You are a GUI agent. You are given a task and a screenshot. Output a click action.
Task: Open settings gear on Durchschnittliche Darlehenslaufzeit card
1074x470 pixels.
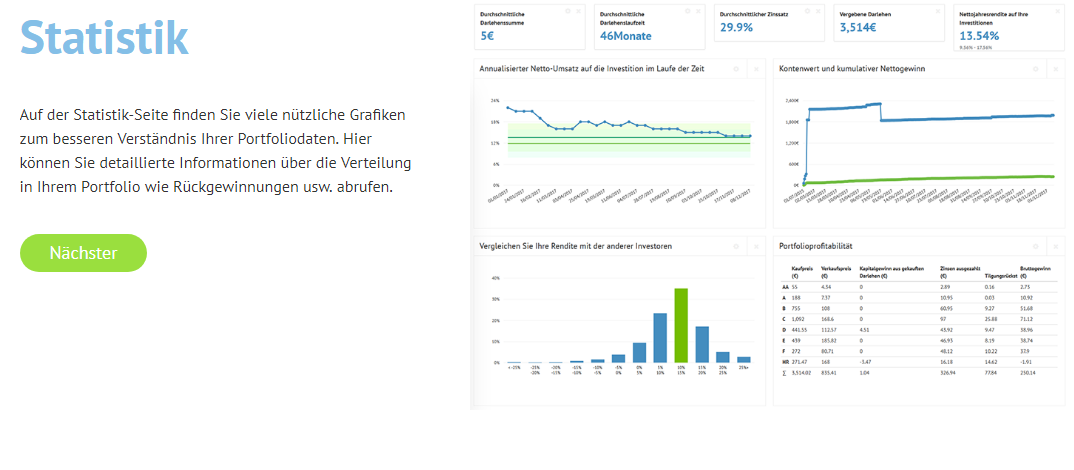pyautogui.click(x=688, y=11)
